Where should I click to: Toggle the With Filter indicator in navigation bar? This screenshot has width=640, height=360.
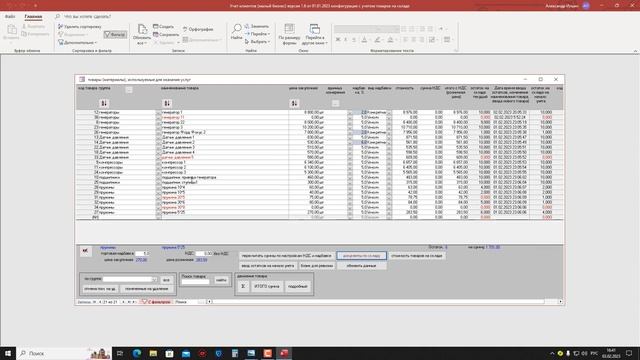point(156,302)
